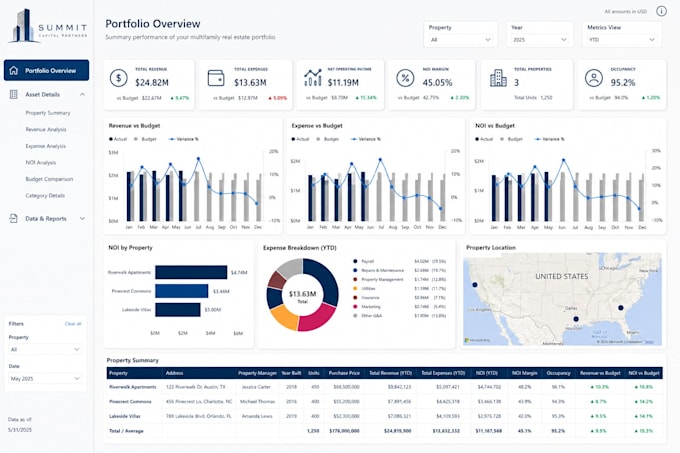Select the Pinecrest Commons bar in NOI by Property

181,291
